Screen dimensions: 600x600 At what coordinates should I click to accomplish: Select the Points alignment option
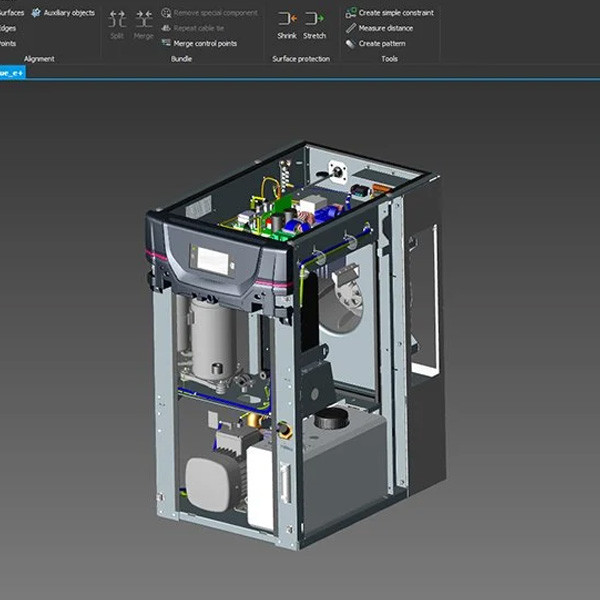tap(8, 43)
